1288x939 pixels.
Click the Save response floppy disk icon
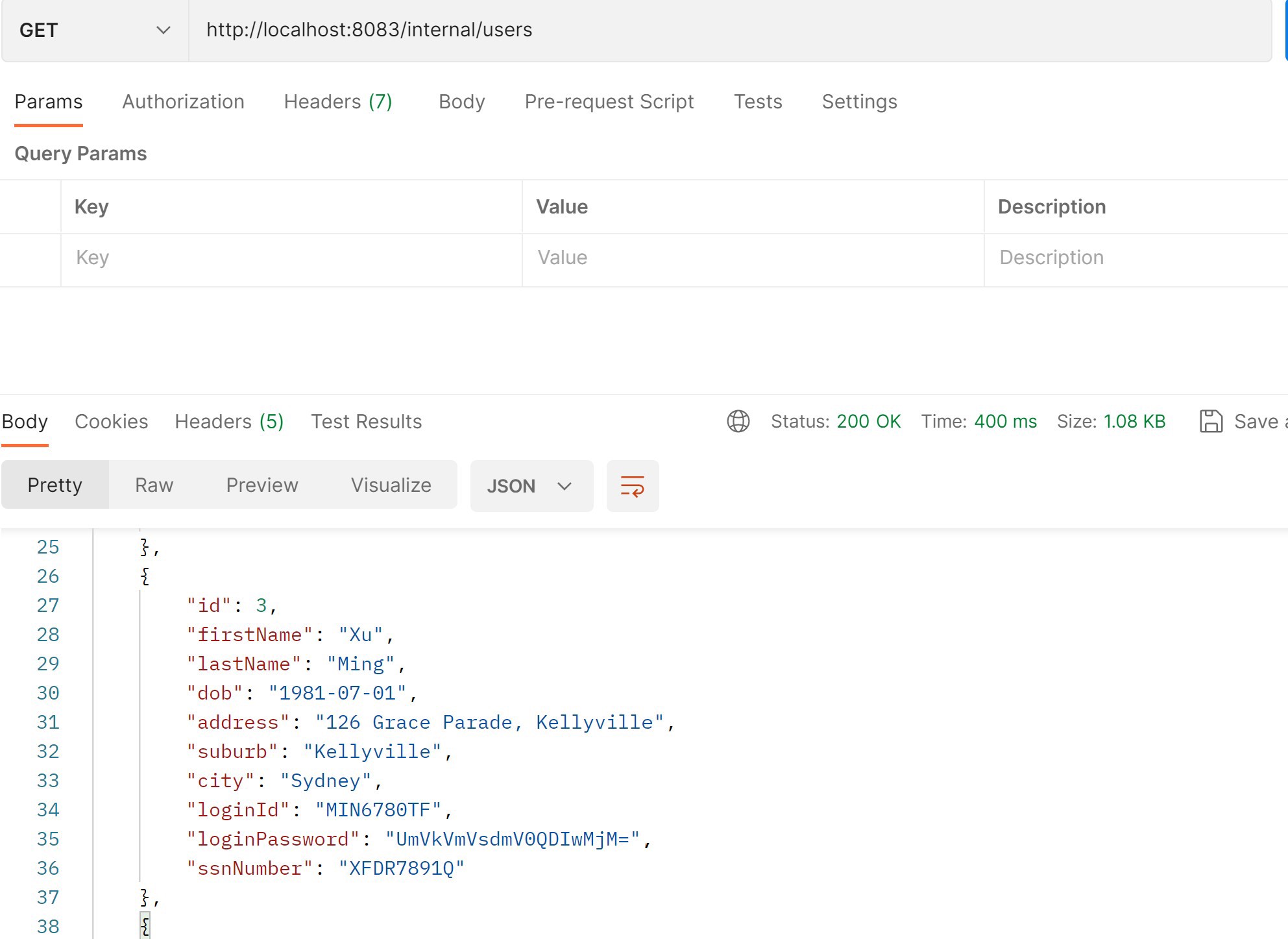[1211, 421]
